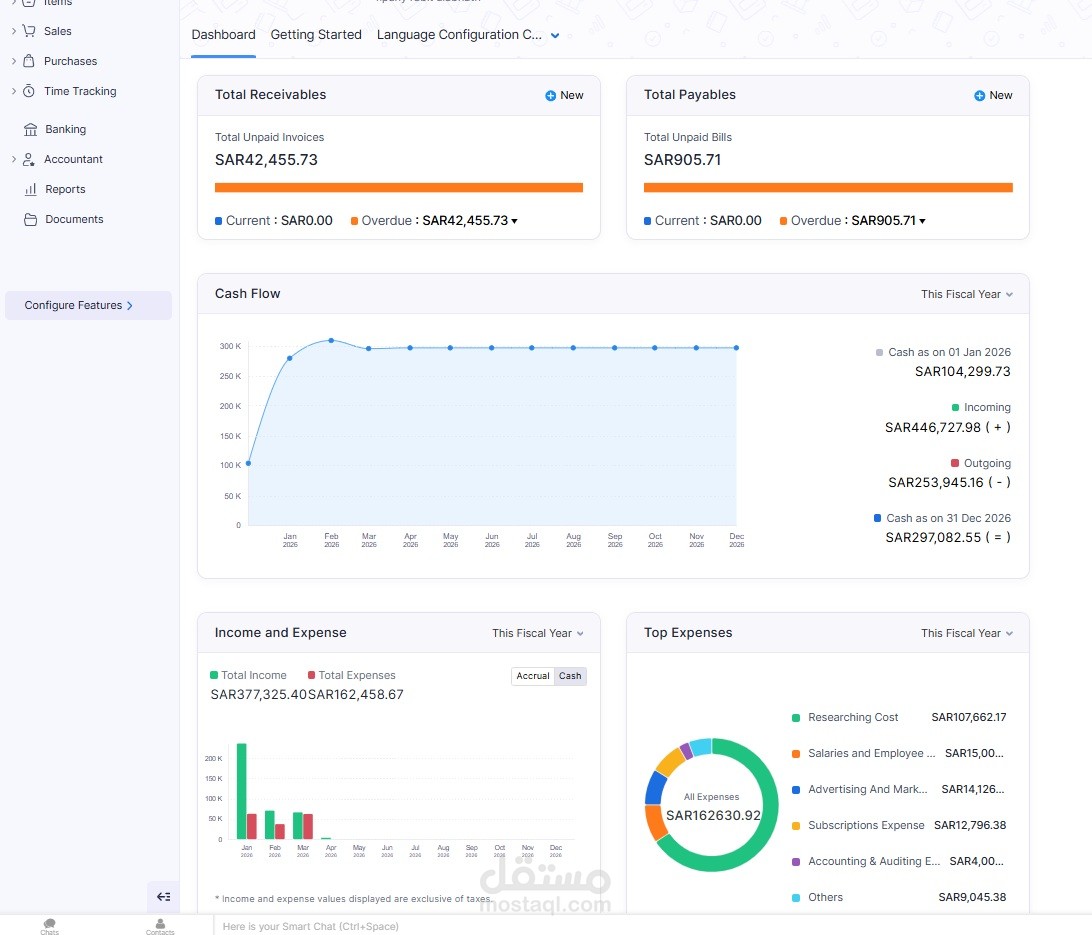Open Cash Flow This Fiscal Year dropdown
The width and height of the screenshot is (1092, 935).
pos(967,294)
